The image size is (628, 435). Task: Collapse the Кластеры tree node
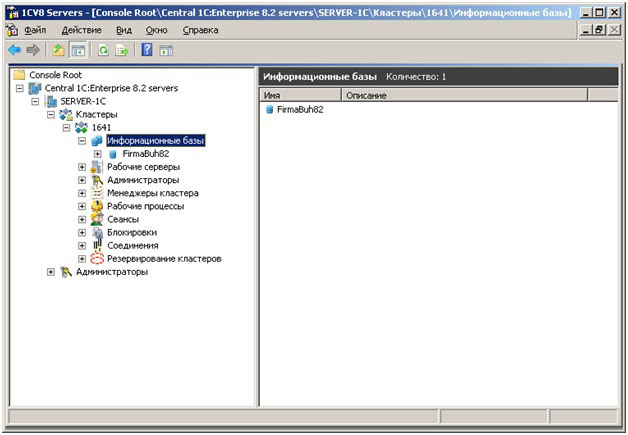[51, 115]
